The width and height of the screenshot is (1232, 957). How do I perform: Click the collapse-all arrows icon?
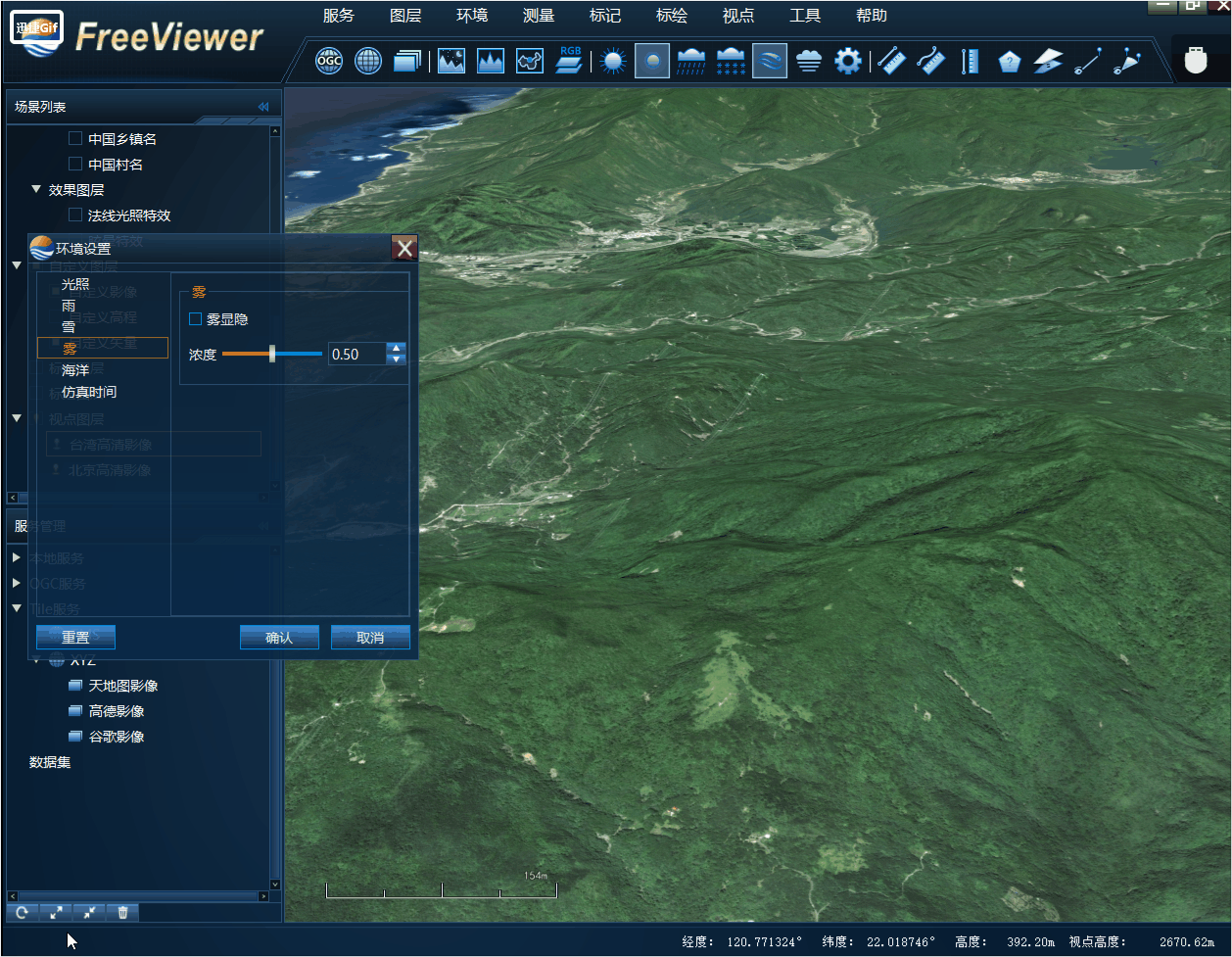pos(89,912)
